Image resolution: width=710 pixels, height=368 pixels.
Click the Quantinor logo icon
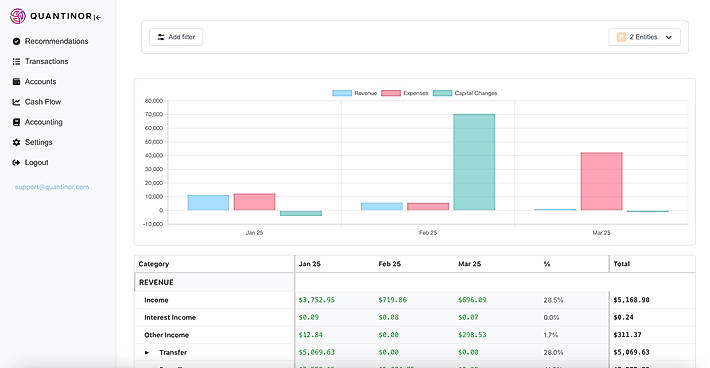pos(18,16)
